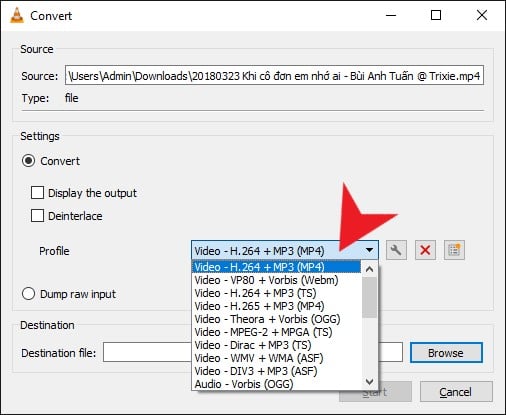The height and width of the screenshot is (415, 506).
Task: Choose Video - WMV + WMA (ASF)
Action: coord(277,358)
